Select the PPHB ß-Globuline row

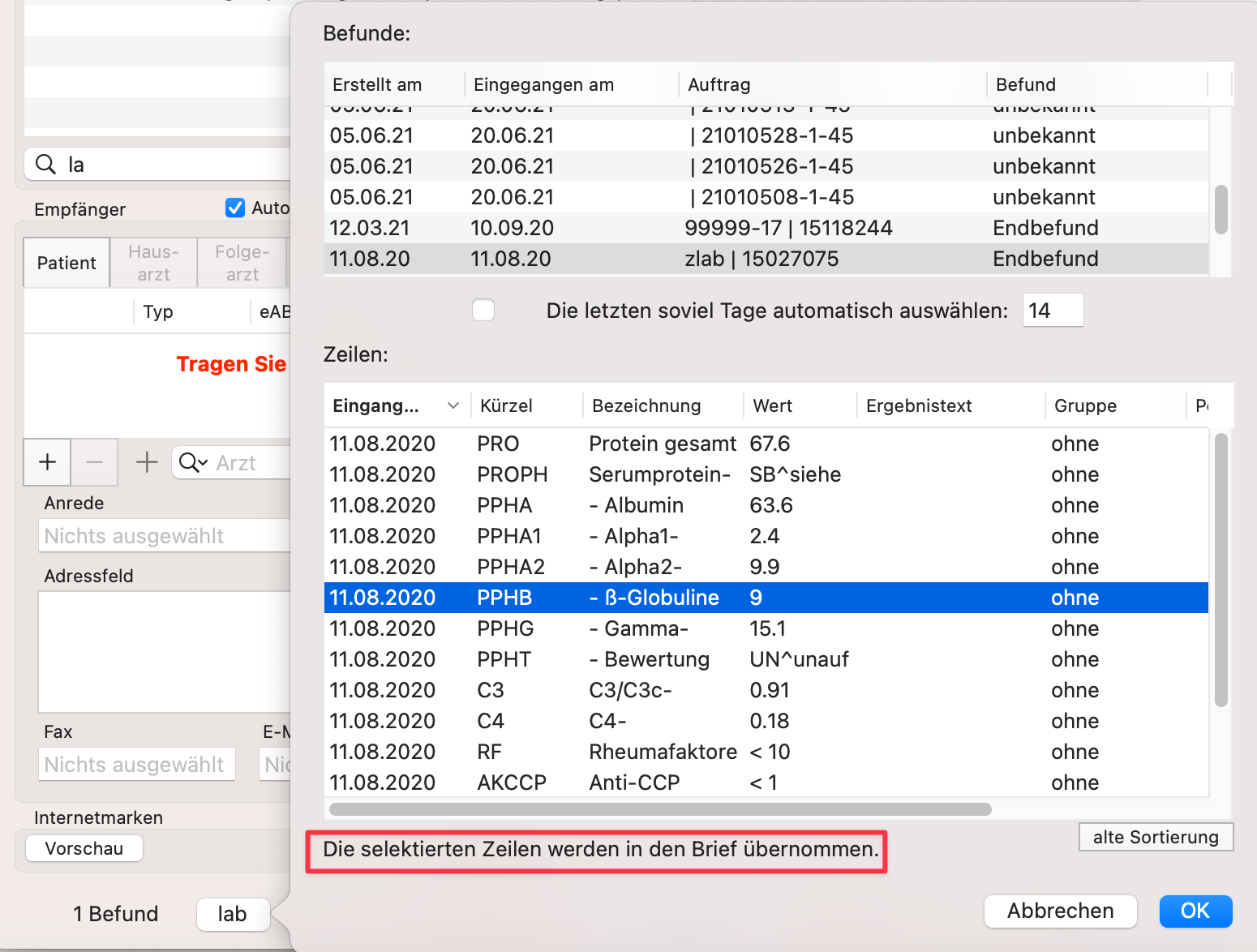click(766, 598)
